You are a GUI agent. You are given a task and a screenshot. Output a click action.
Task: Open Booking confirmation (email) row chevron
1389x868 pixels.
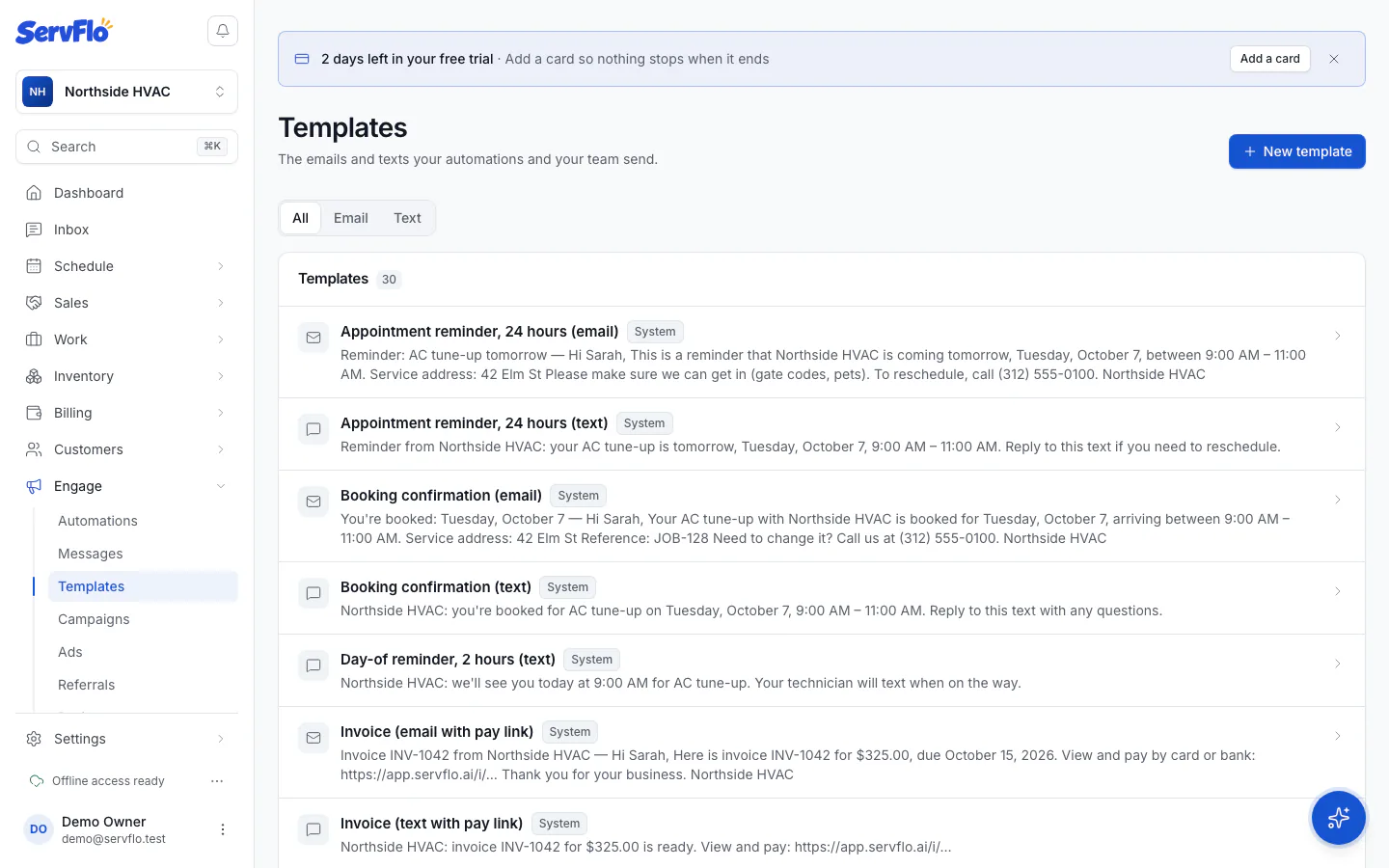(x=1338, y=500)
